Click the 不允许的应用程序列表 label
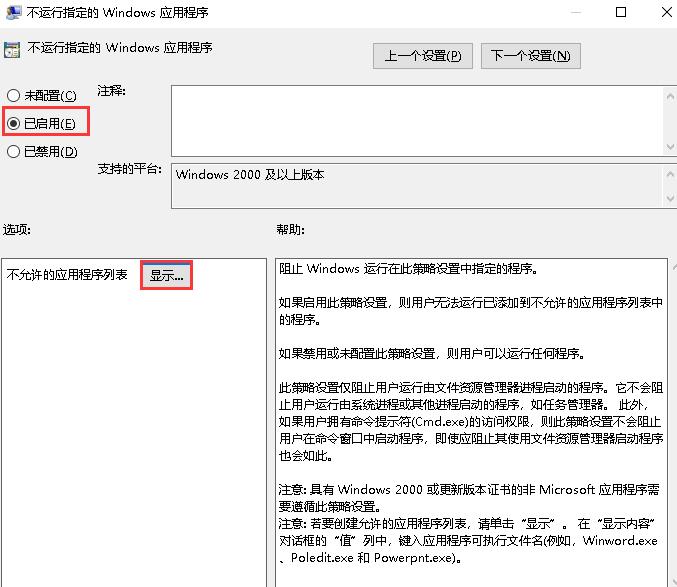This screenshot has height=587, width=677. [x=67, y=275]
